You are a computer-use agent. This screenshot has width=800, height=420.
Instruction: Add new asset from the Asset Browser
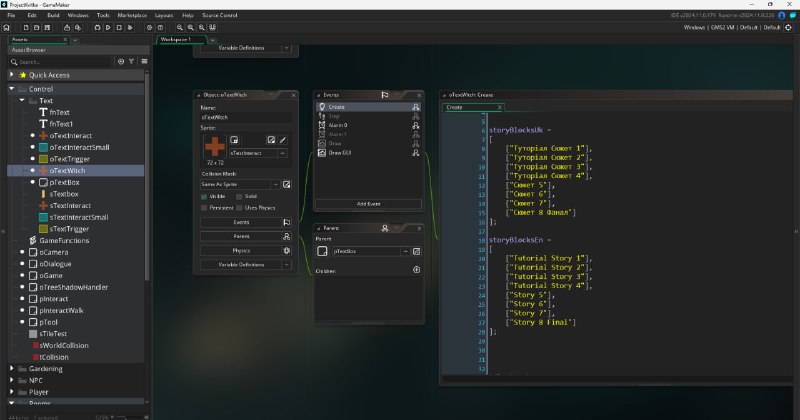point(121,61)
